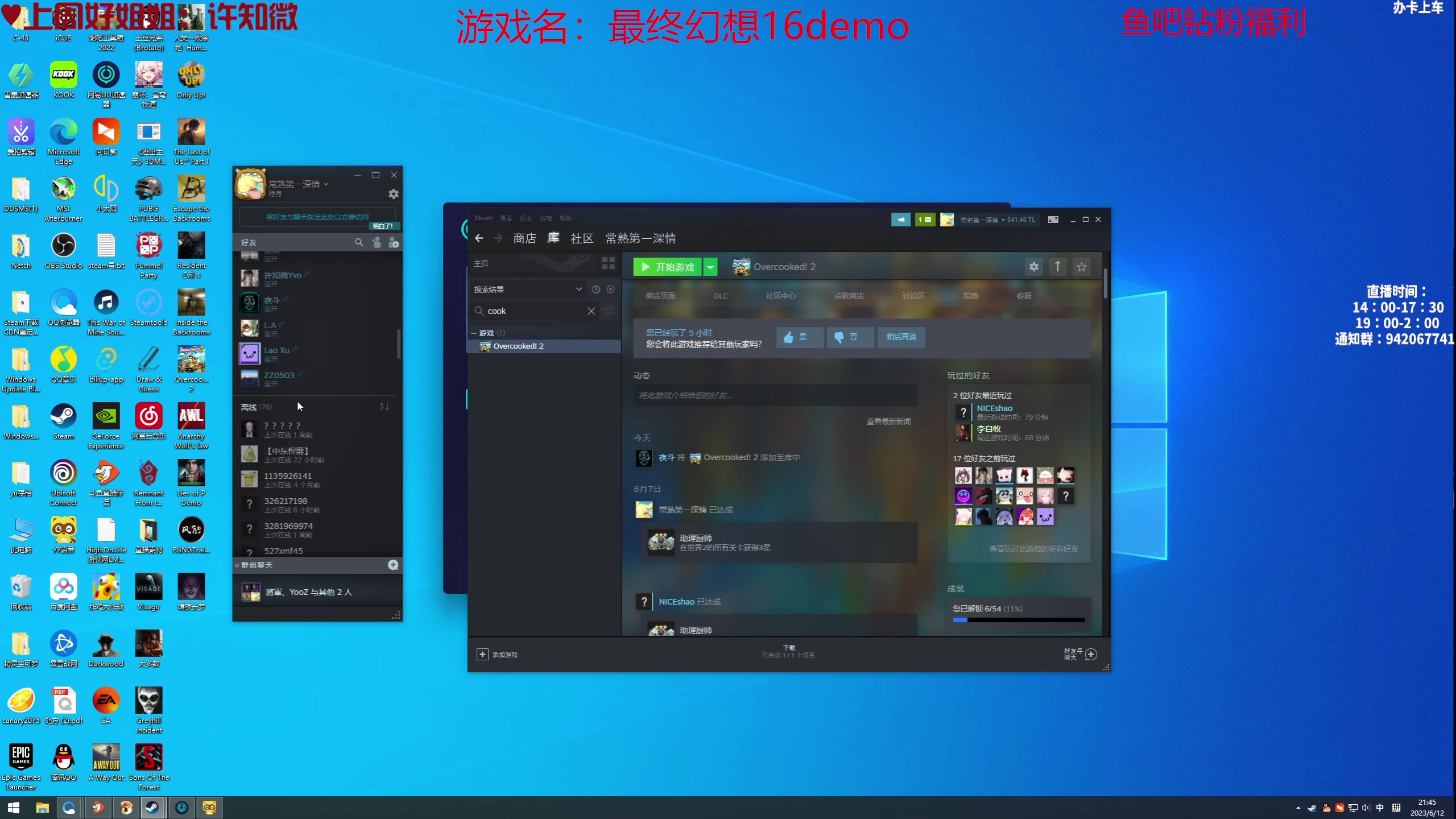
Task: Click the Steam store icon in taskbar
Action: [x=152, y=807]
